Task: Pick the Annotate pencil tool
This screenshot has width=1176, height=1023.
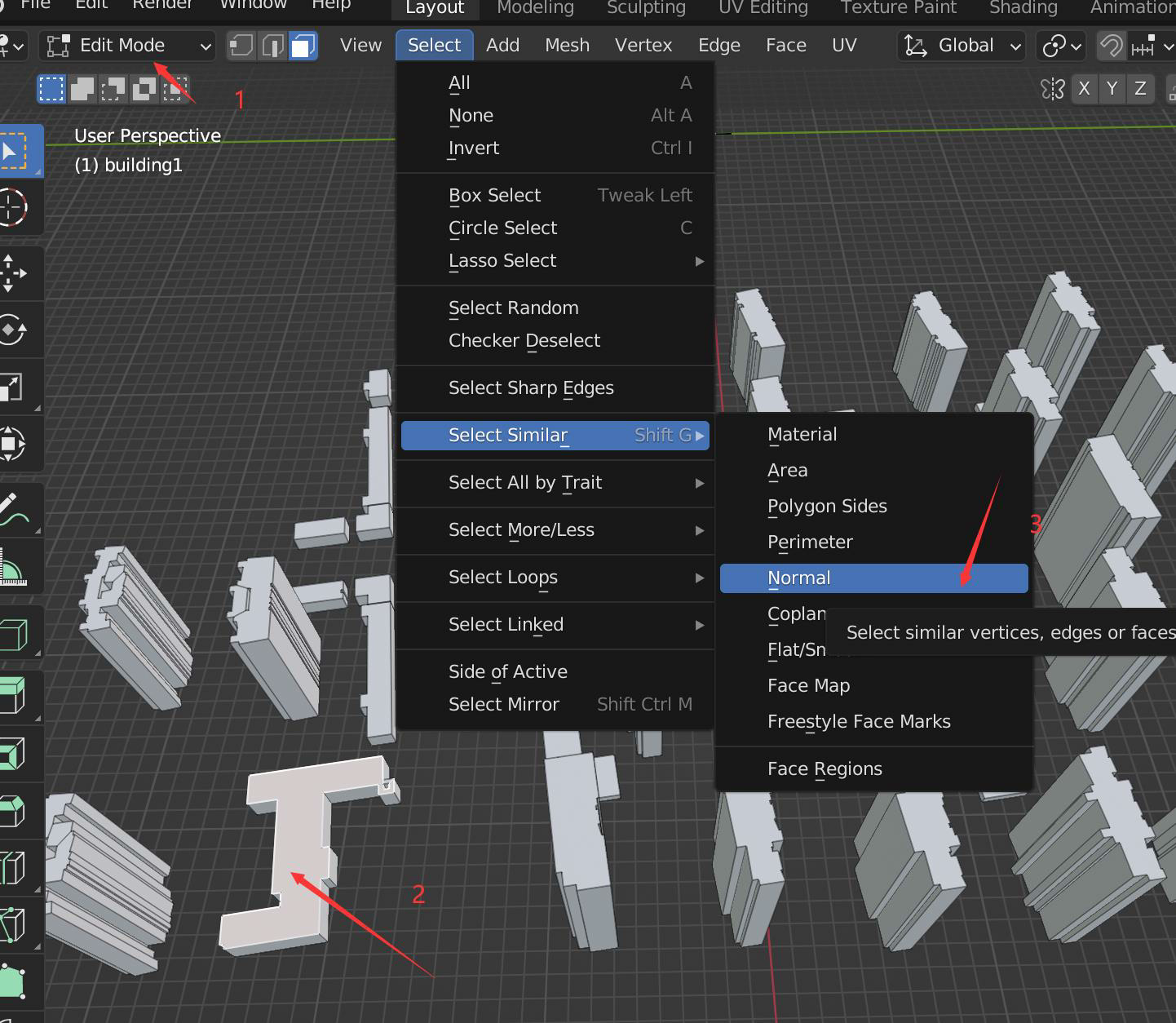Action: point(13,508)
